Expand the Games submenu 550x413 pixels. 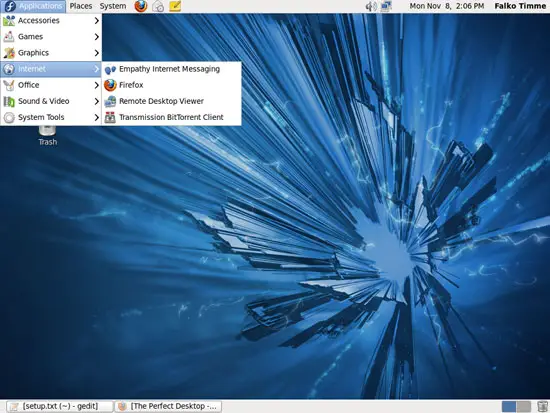(51, 36)
